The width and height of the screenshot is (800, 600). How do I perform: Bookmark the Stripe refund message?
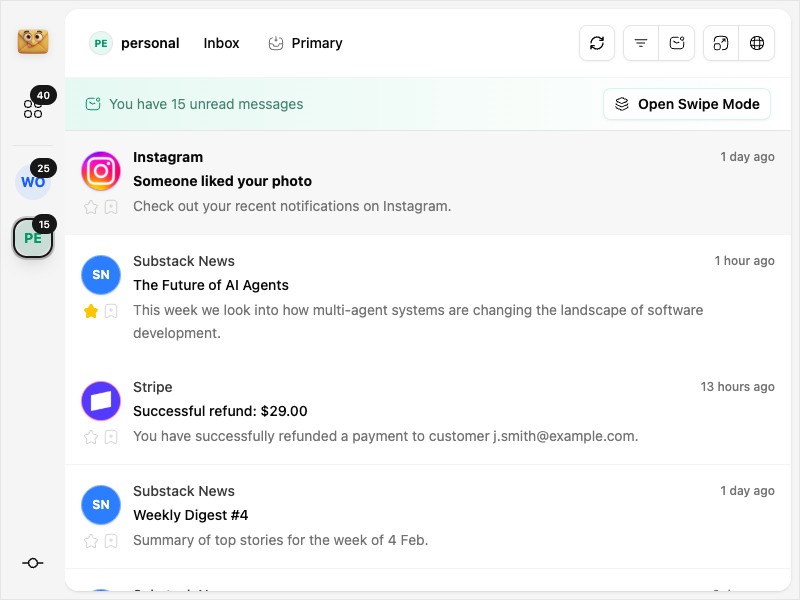coord(111,437)
